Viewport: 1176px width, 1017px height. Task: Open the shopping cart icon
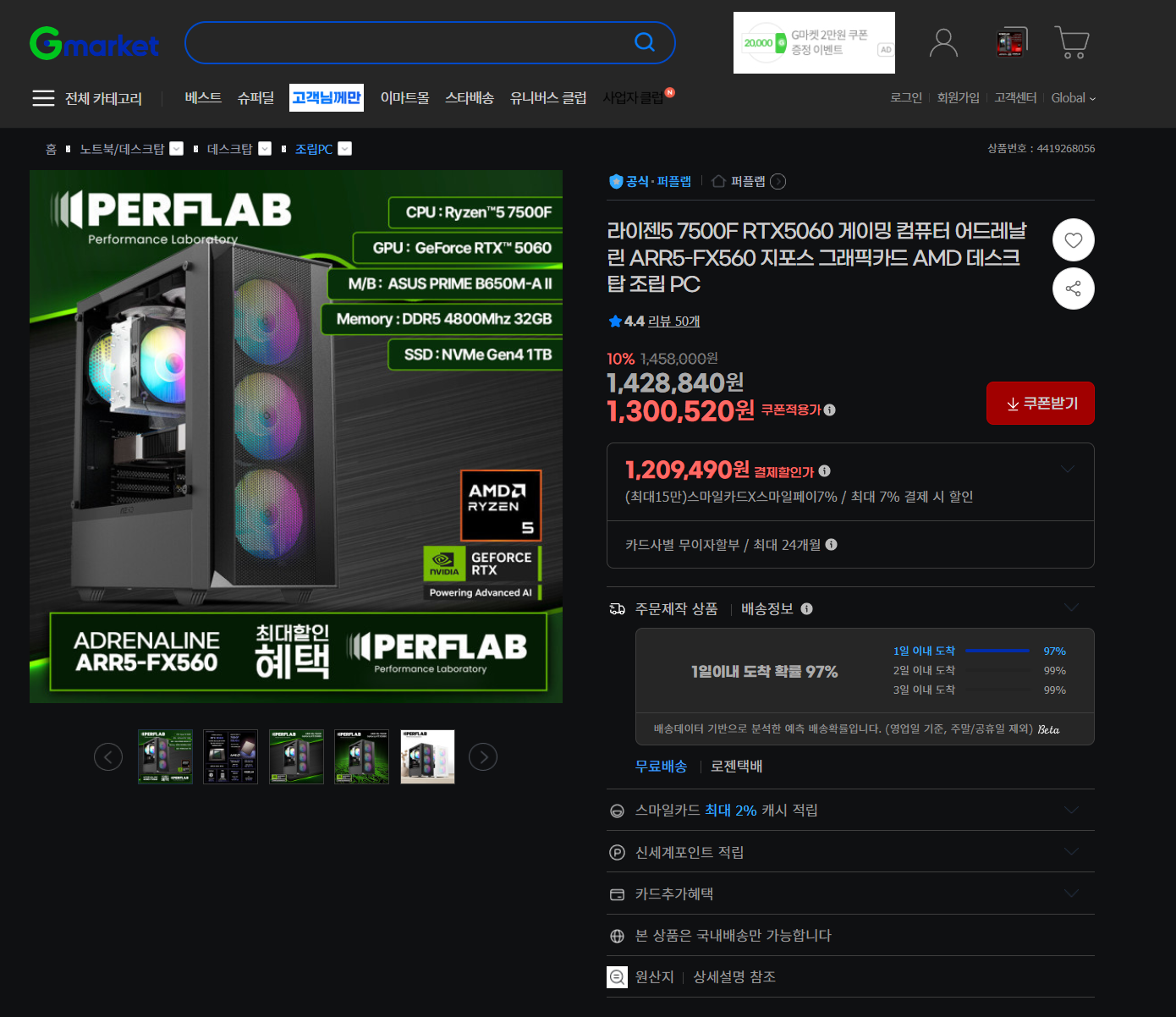(1071, 42)
